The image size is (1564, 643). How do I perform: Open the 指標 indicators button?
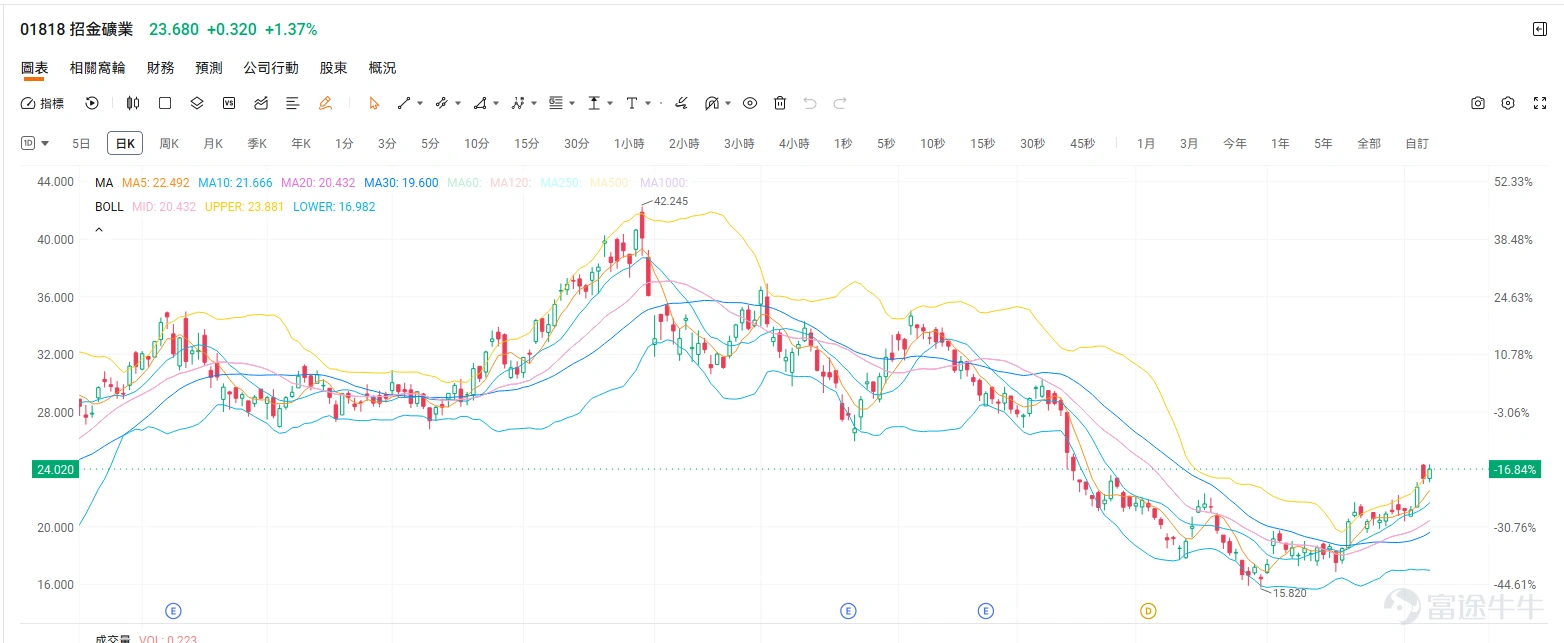click(43, 103)
